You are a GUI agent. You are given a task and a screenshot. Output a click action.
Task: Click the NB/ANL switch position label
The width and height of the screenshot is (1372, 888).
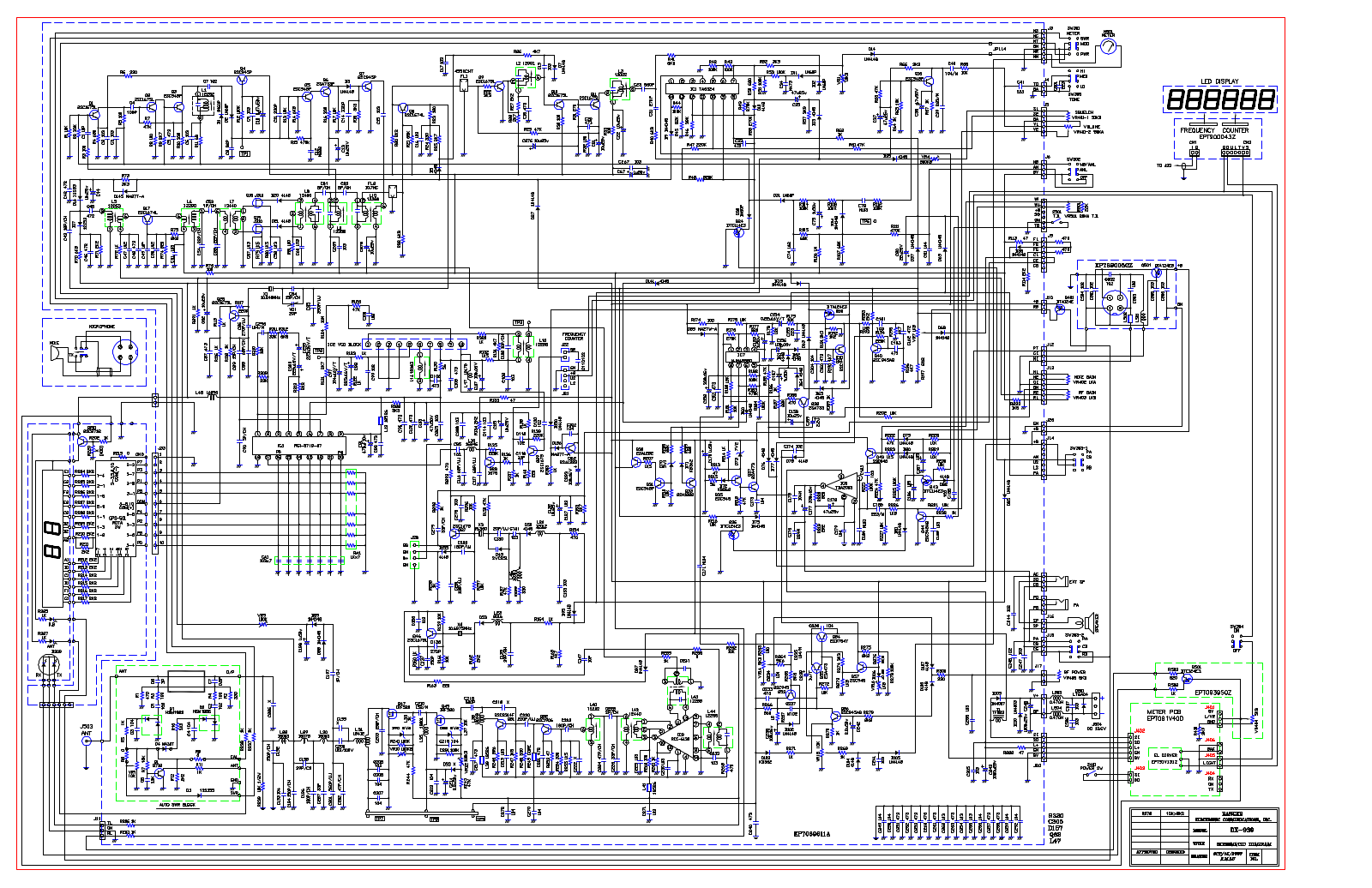[x=1086, y=165]
